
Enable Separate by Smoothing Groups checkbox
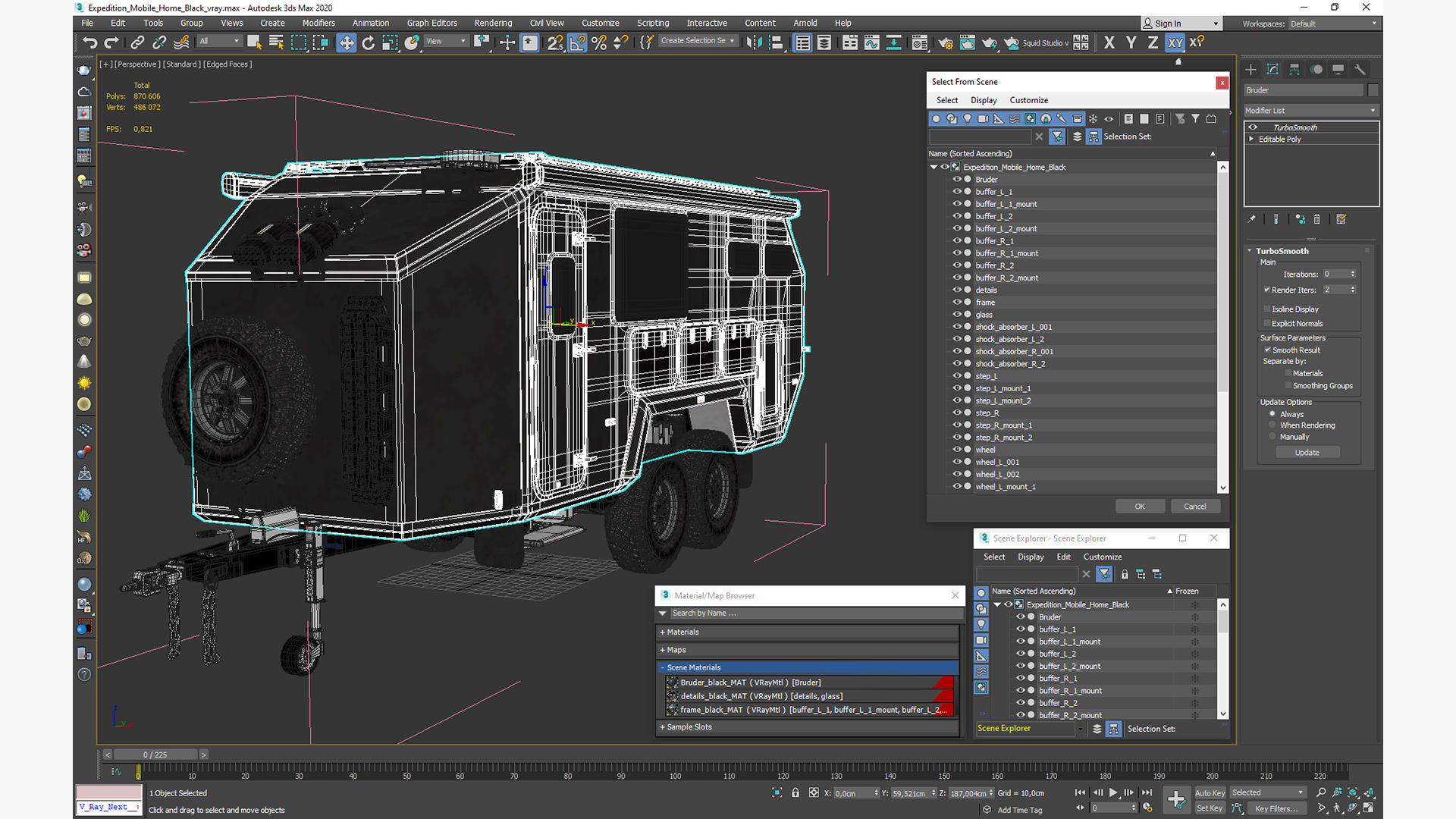point(1288,385)
